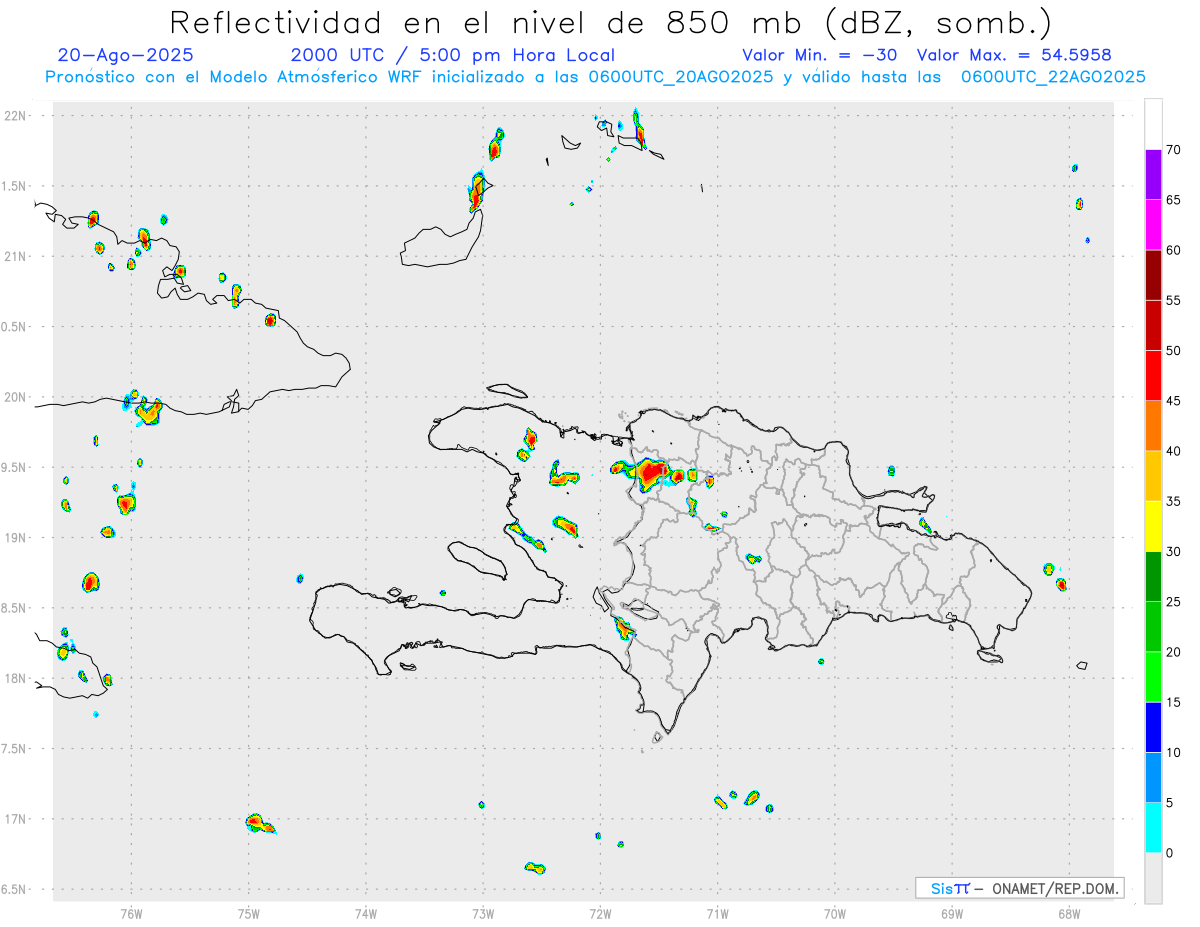Image resolution: width=1200 pixels, height=927 pixels.
Task: Click the purple 65-70 dBZ colorbar segment
Action: click(1153, 174)
